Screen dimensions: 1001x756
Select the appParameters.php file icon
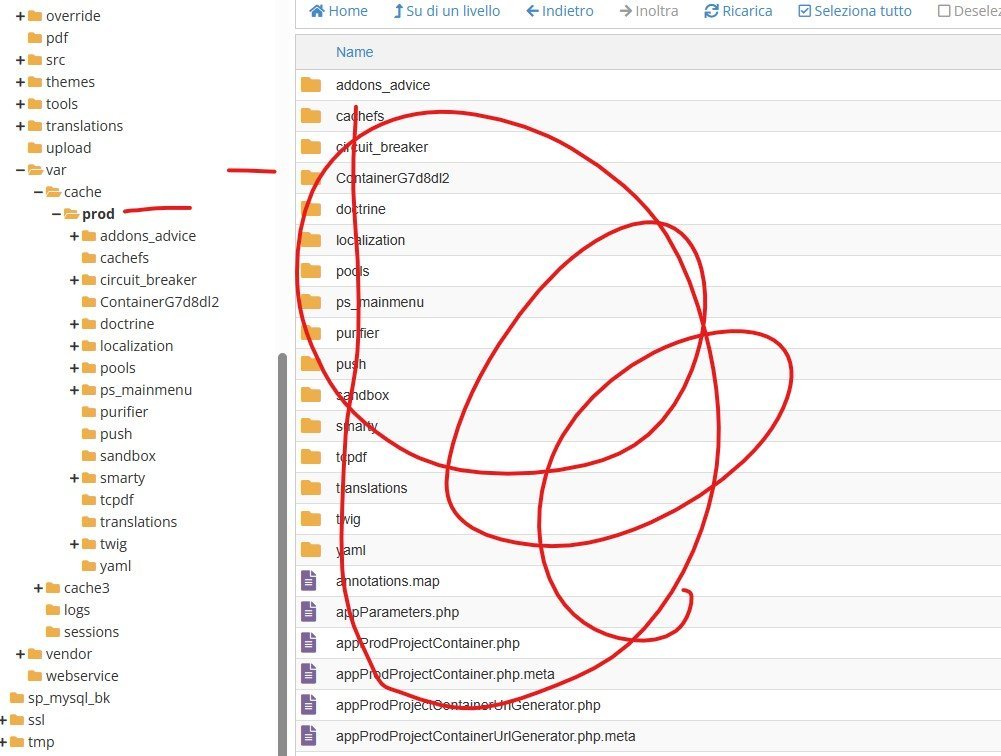click(x=309, y=612)
